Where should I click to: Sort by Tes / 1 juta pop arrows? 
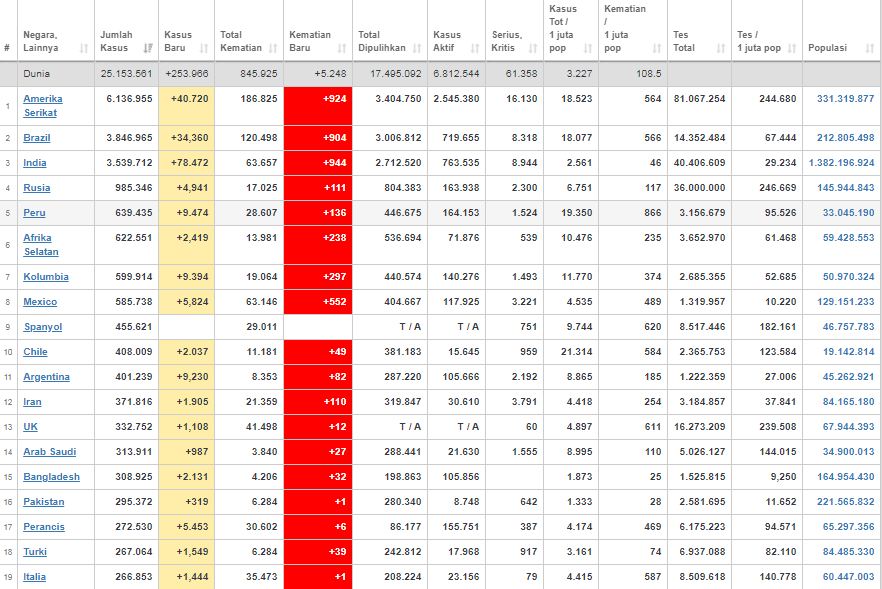pyautogui.click(x=792, y=48)
